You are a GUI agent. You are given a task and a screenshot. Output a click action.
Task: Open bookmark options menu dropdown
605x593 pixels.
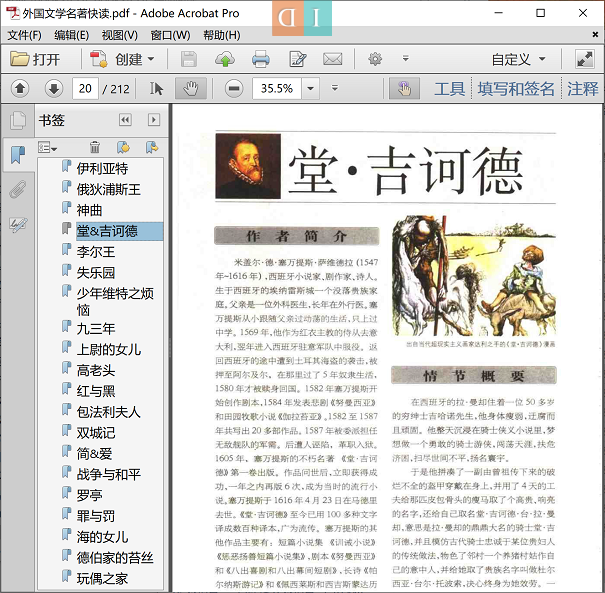point(47,147)
